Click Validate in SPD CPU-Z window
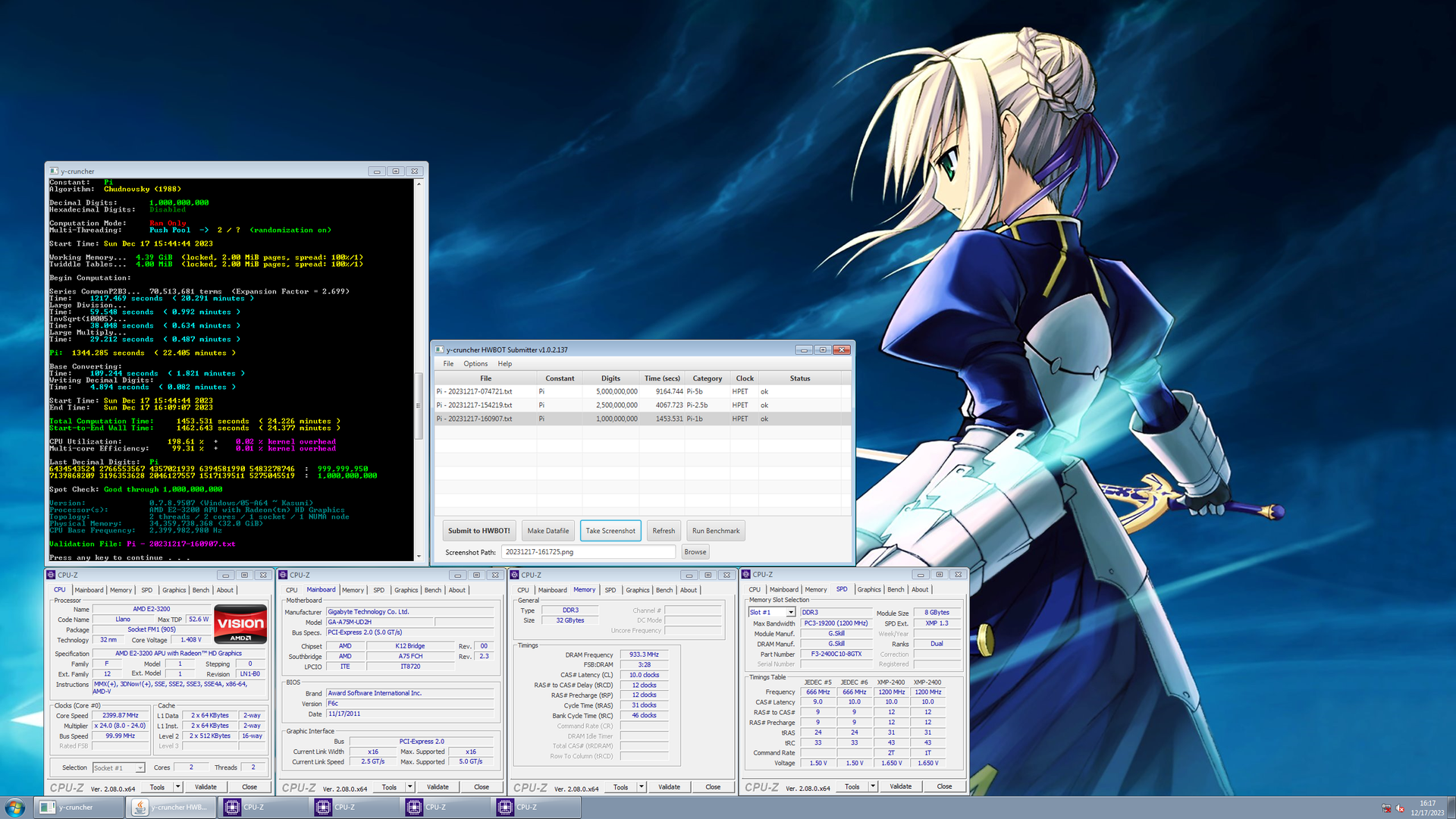 [x=900, y=786]
